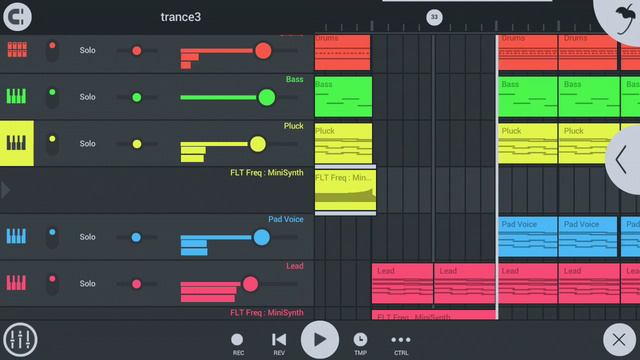Image resolution: width=640 pixels, height=360 pixels.
Task: Solo the Pluck track
Action: (x=87, y=144)
